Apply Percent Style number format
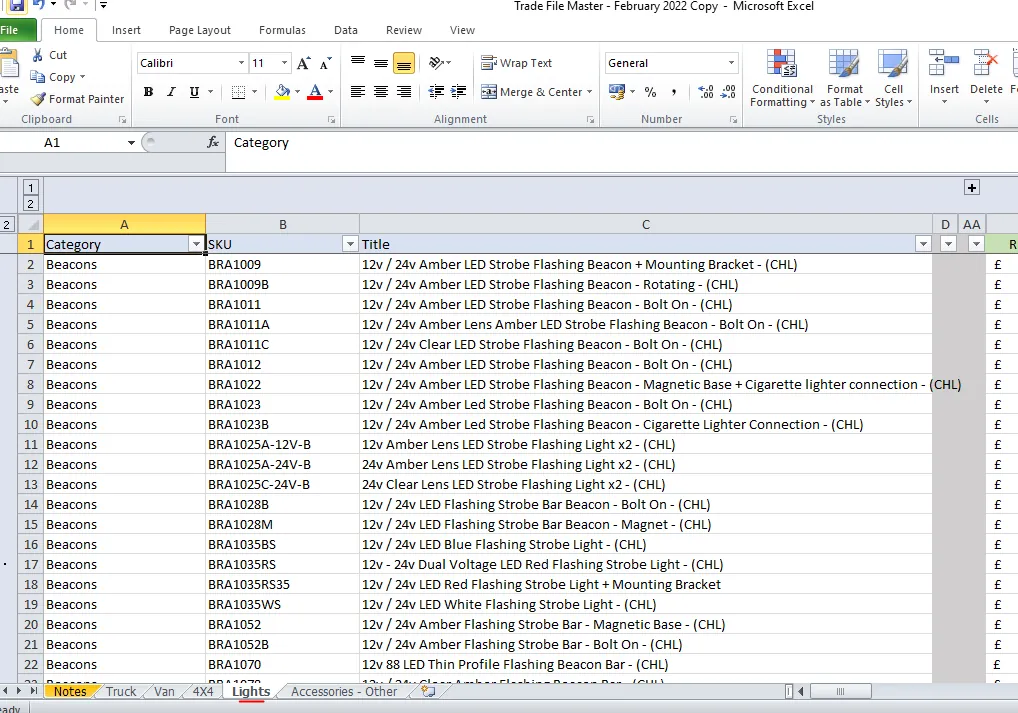This screenshot has width=1018, height=713. coord(650,92)
